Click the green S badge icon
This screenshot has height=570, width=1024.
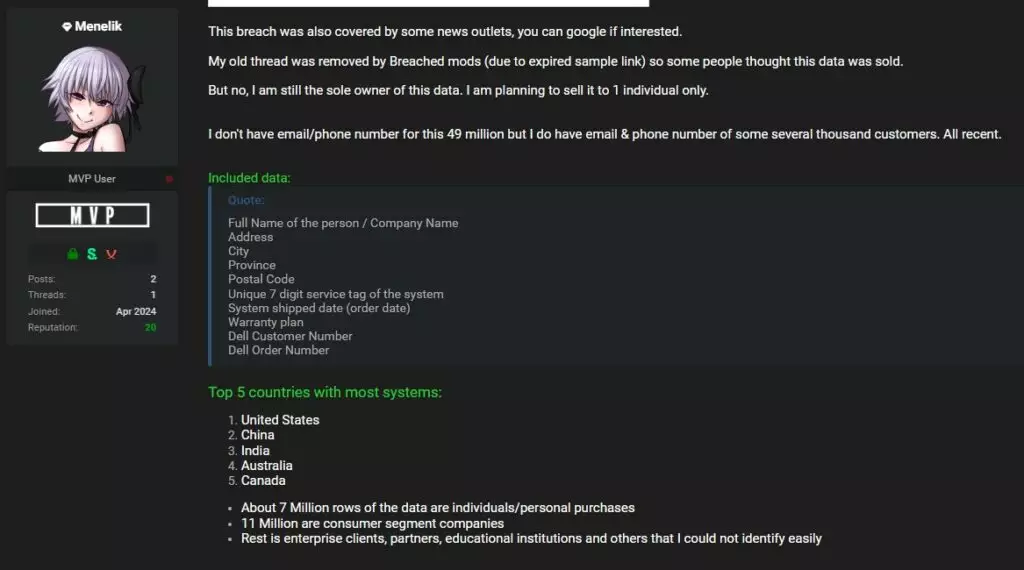92,254
